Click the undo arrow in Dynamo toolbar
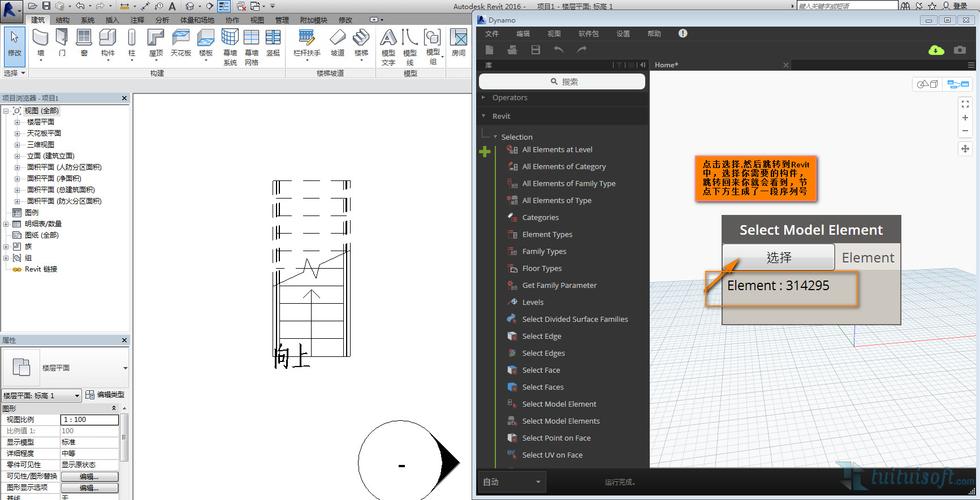This screenshot has height=500, width=980. (558, 49)
